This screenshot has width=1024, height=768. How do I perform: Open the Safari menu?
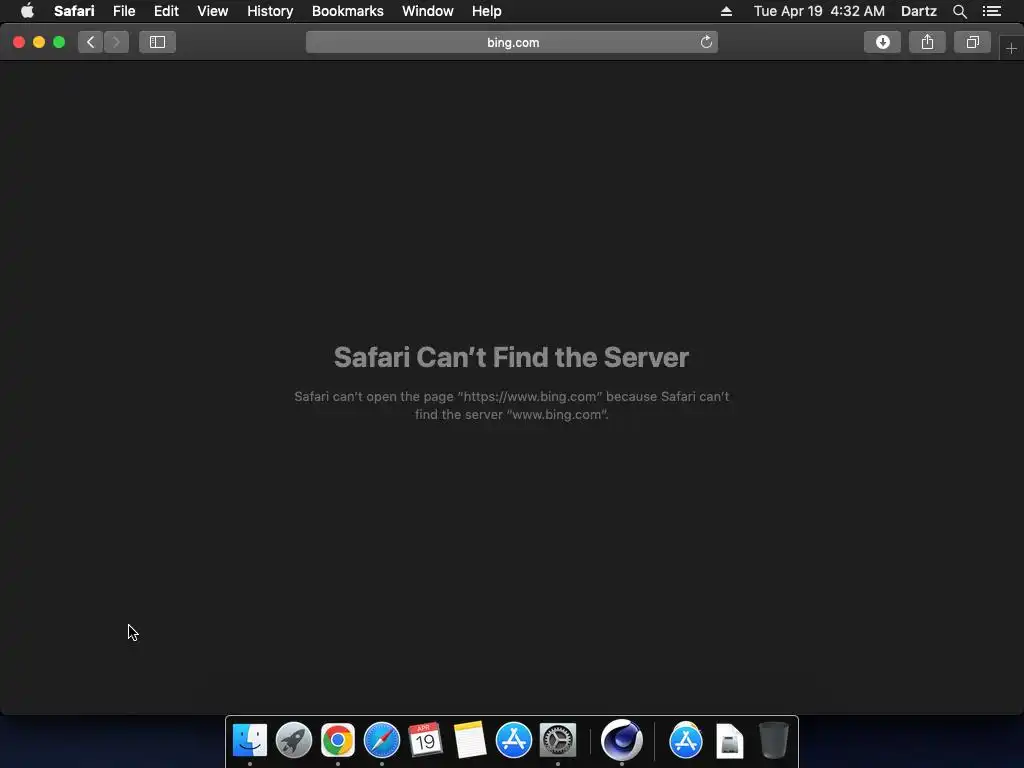(x=74, y=11)
